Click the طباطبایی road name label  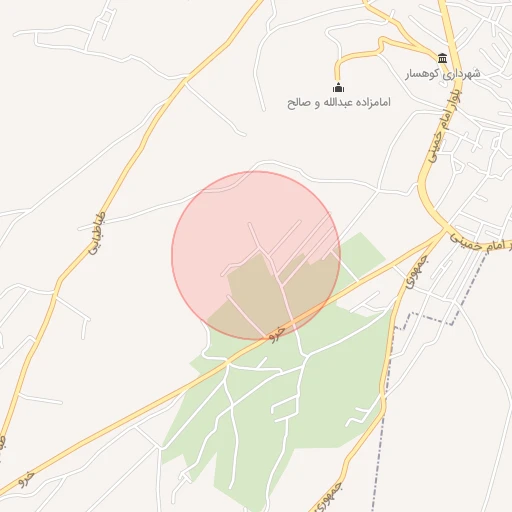coord(97,233)
